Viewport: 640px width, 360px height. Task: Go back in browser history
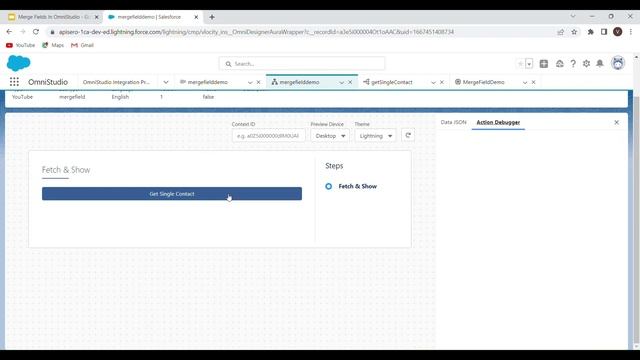9,32
